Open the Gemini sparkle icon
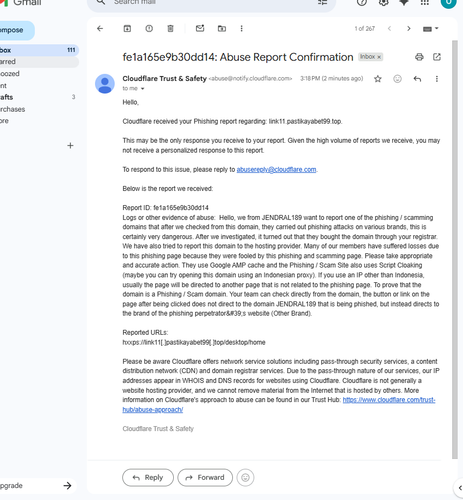The width and height of the screenshot is (463, 500). point(404,2)
